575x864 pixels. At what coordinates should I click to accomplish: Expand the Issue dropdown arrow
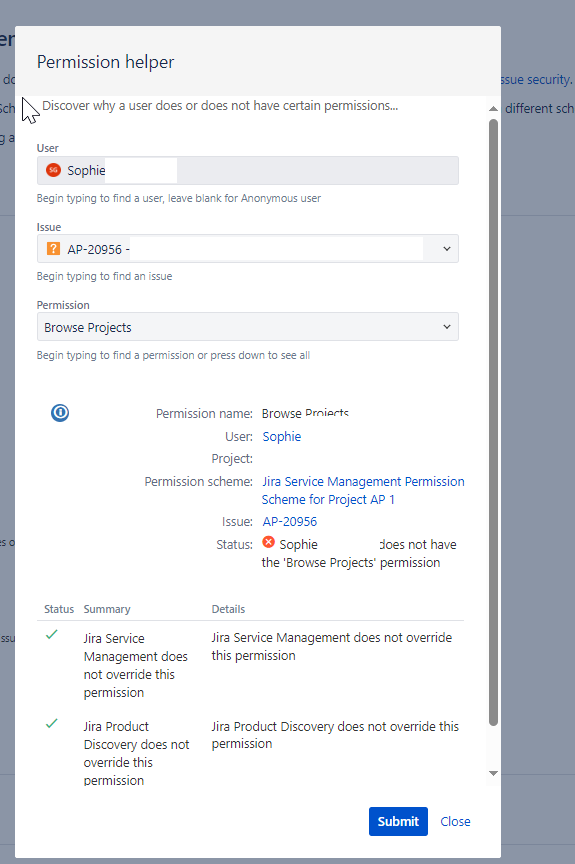[x=447, y=249]
